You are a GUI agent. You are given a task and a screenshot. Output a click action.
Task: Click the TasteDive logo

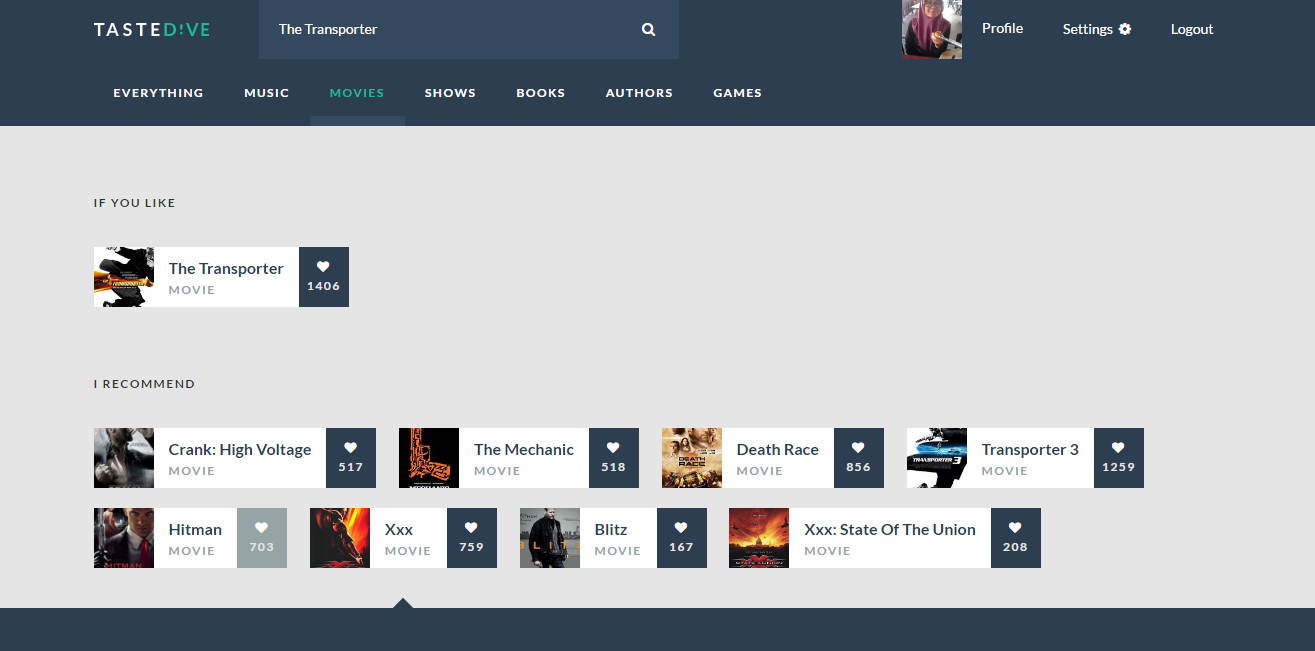pos(152,30)
